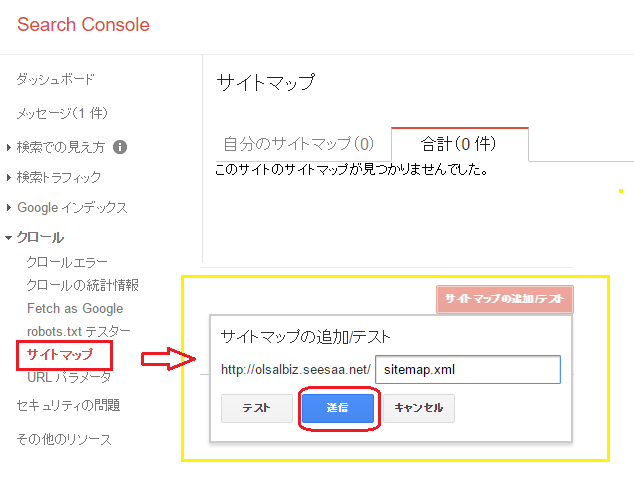
Task: Expand the 検索トラフィック menu arrow
Action: [8, 177]
